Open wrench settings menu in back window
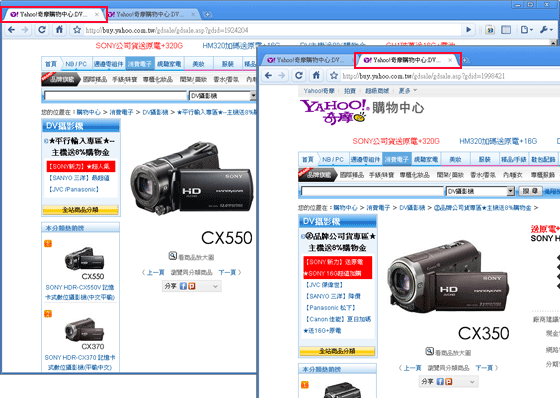The image size is (560, 398). (x=546, y=30)
